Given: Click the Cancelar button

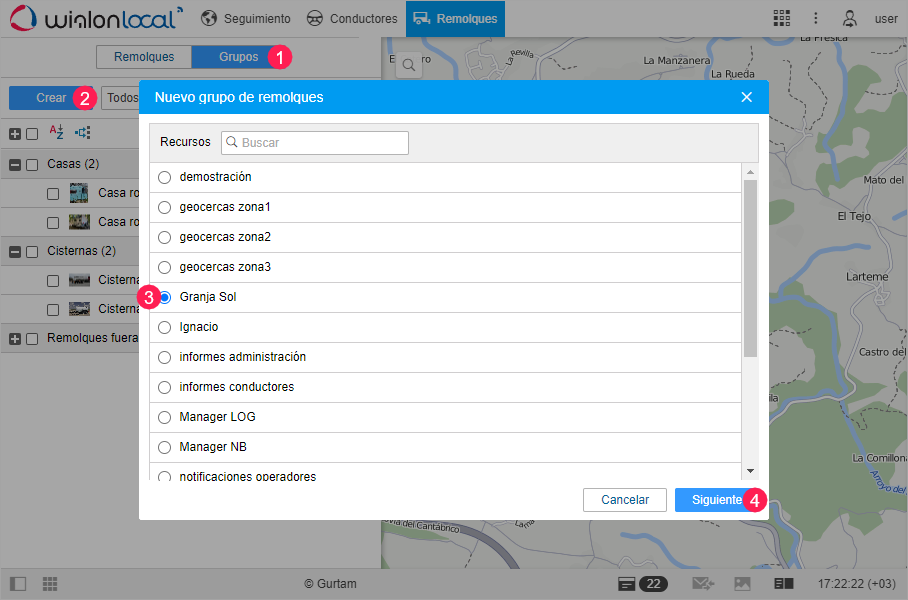Looking at the screenshot, I should pyautogui.click(x=625, y=500).
